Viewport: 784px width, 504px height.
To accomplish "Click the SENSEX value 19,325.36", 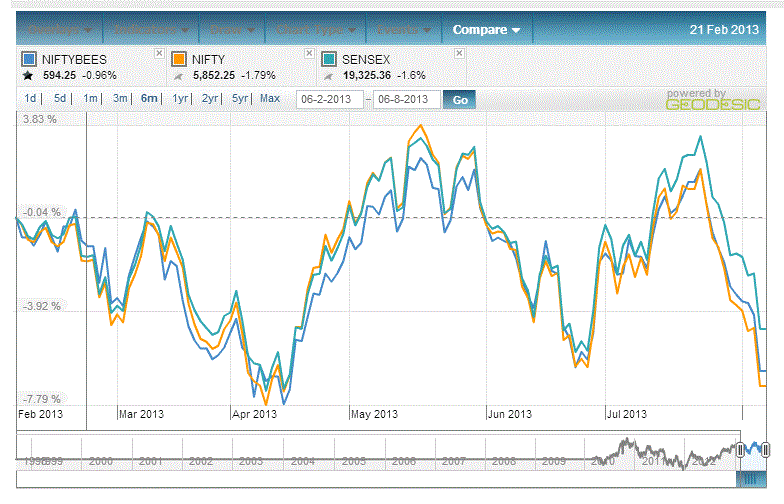I will tap(367, 76).
